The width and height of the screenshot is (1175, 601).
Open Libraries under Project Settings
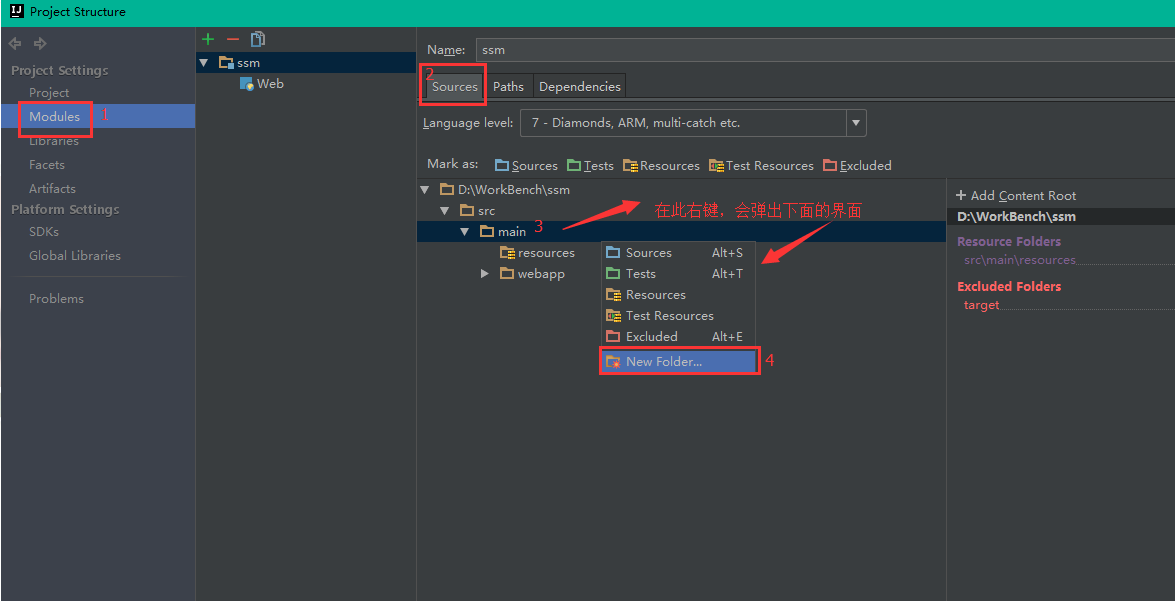(54, 141)
